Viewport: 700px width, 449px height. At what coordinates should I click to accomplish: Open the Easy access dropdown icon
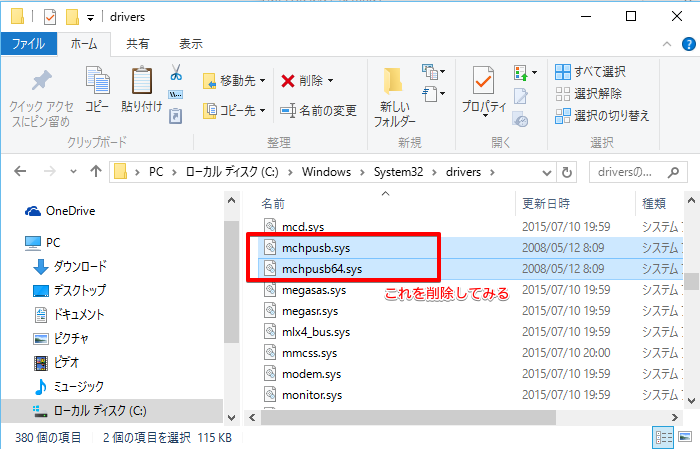433,94
